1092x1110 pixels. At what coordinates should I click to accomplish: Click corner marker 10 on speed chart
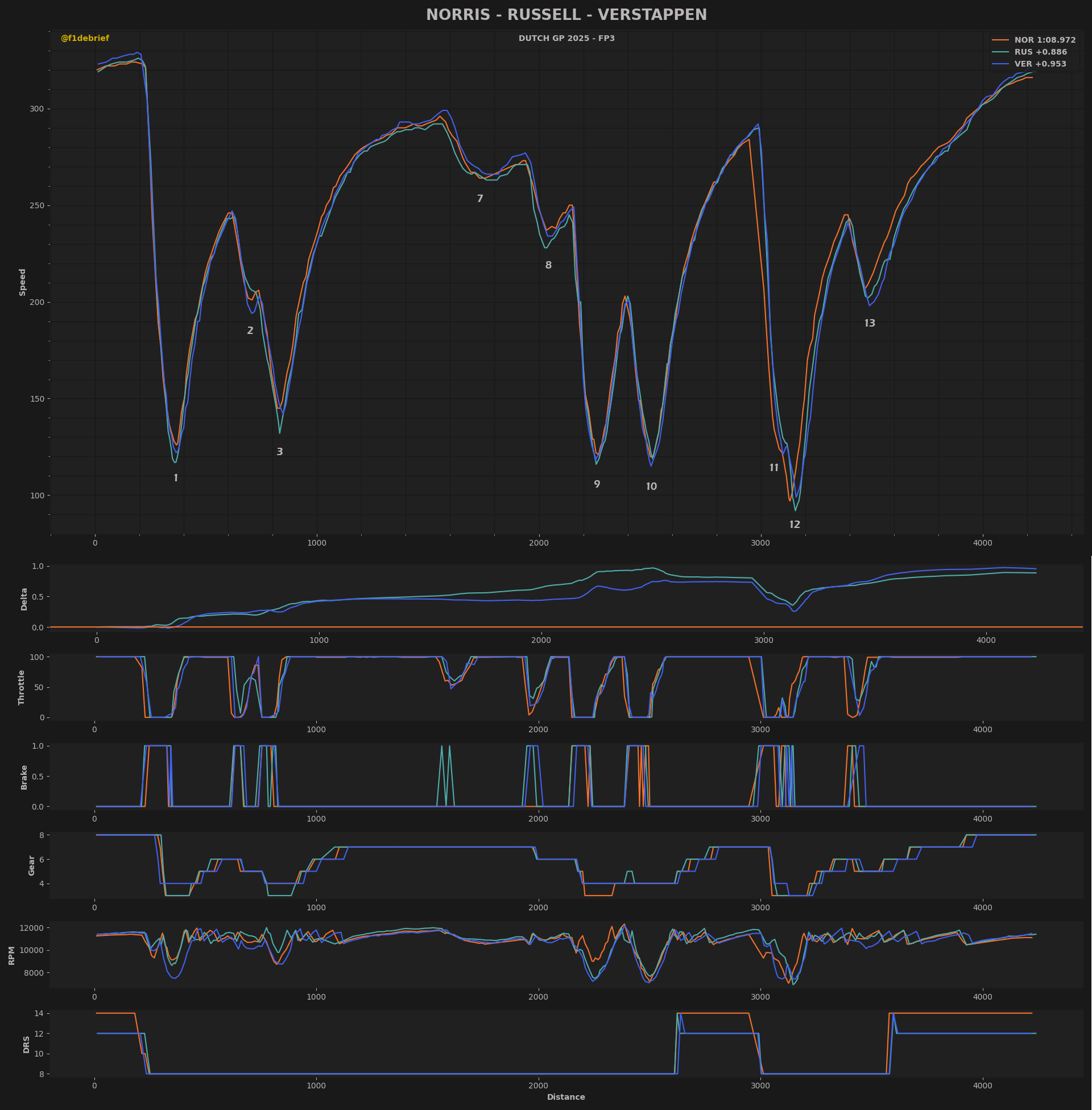click(x=651, y=487)
